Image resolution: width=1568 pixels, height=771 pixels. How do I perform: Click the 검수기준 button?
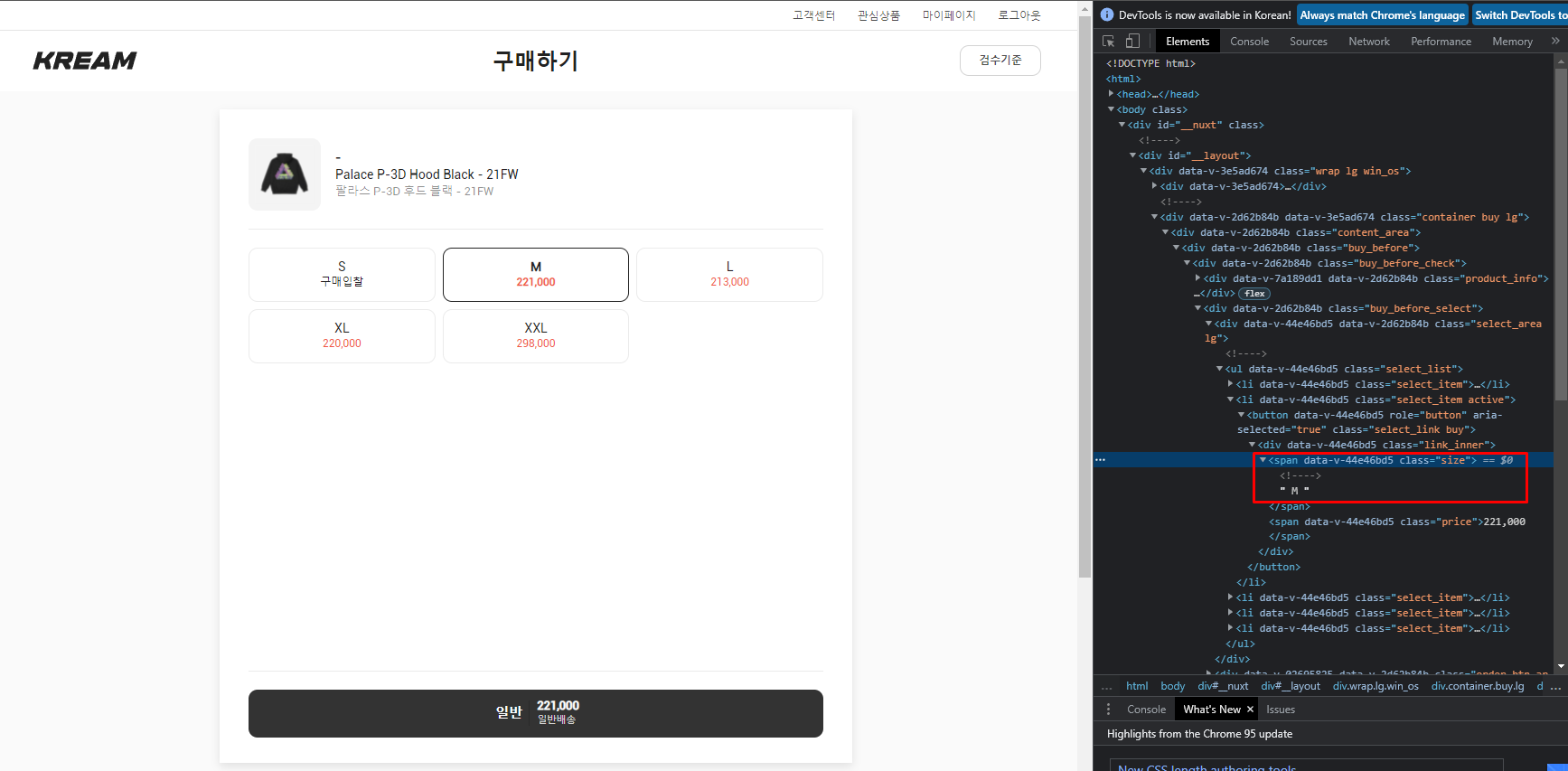point(1000,61)
